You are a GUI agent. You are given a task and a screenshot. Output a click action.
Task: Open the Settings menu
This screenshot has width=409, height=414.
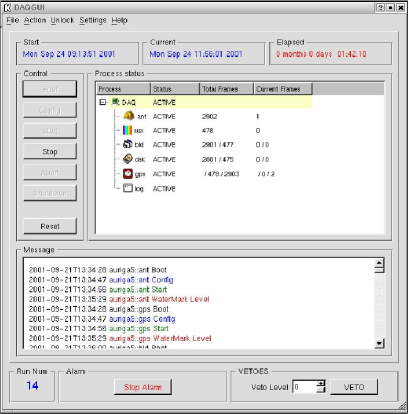click(x=93, y=20)
